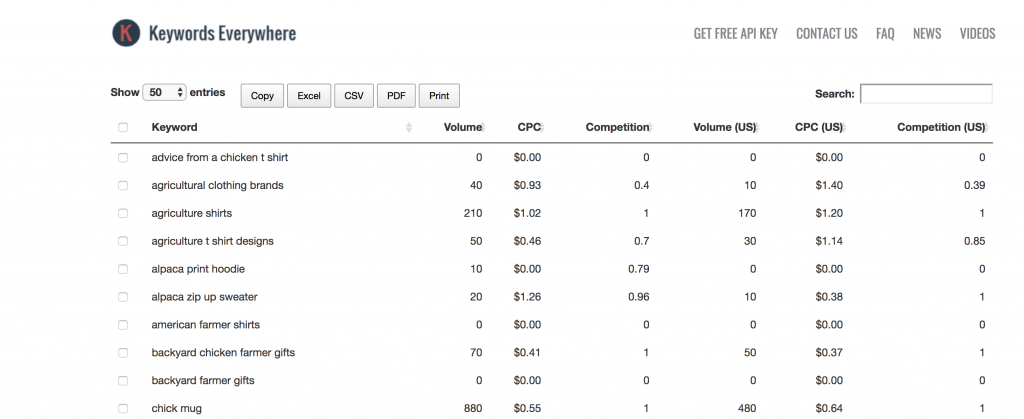Viewport: 1024px width, 419px height.
Task: Sort by Volume (US) column header
Action: coord(724,127)
